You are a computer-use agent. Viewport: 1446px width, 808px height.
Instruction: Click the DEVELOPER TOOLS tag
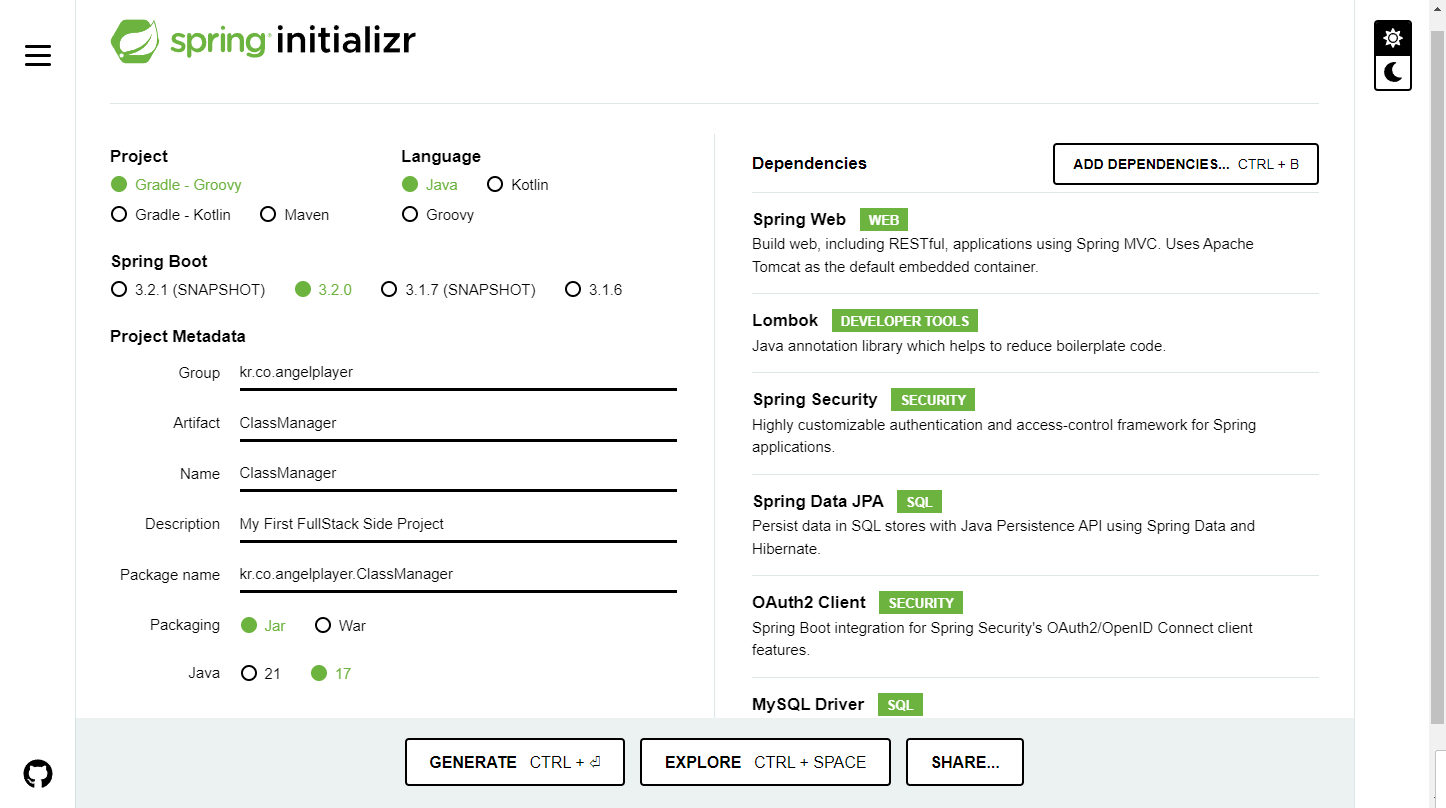[x=905, y=321]
